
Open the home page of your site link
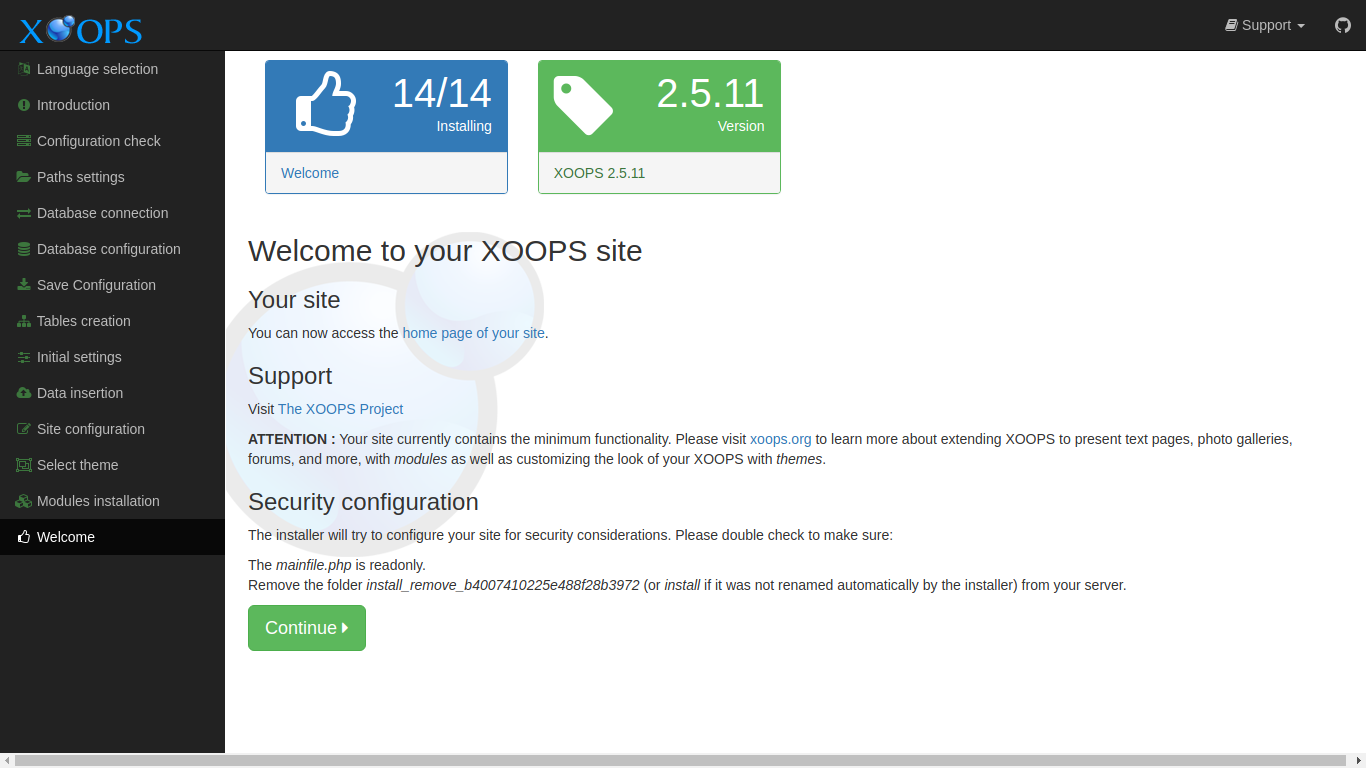click(x=473, y=333)
